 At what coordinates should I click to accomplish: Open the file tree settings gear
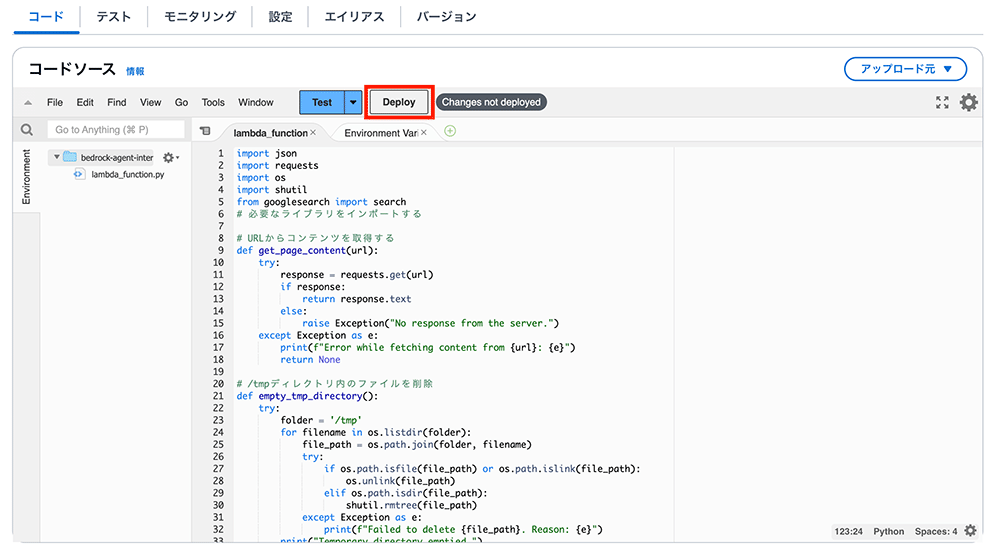[x=170, y=157]
